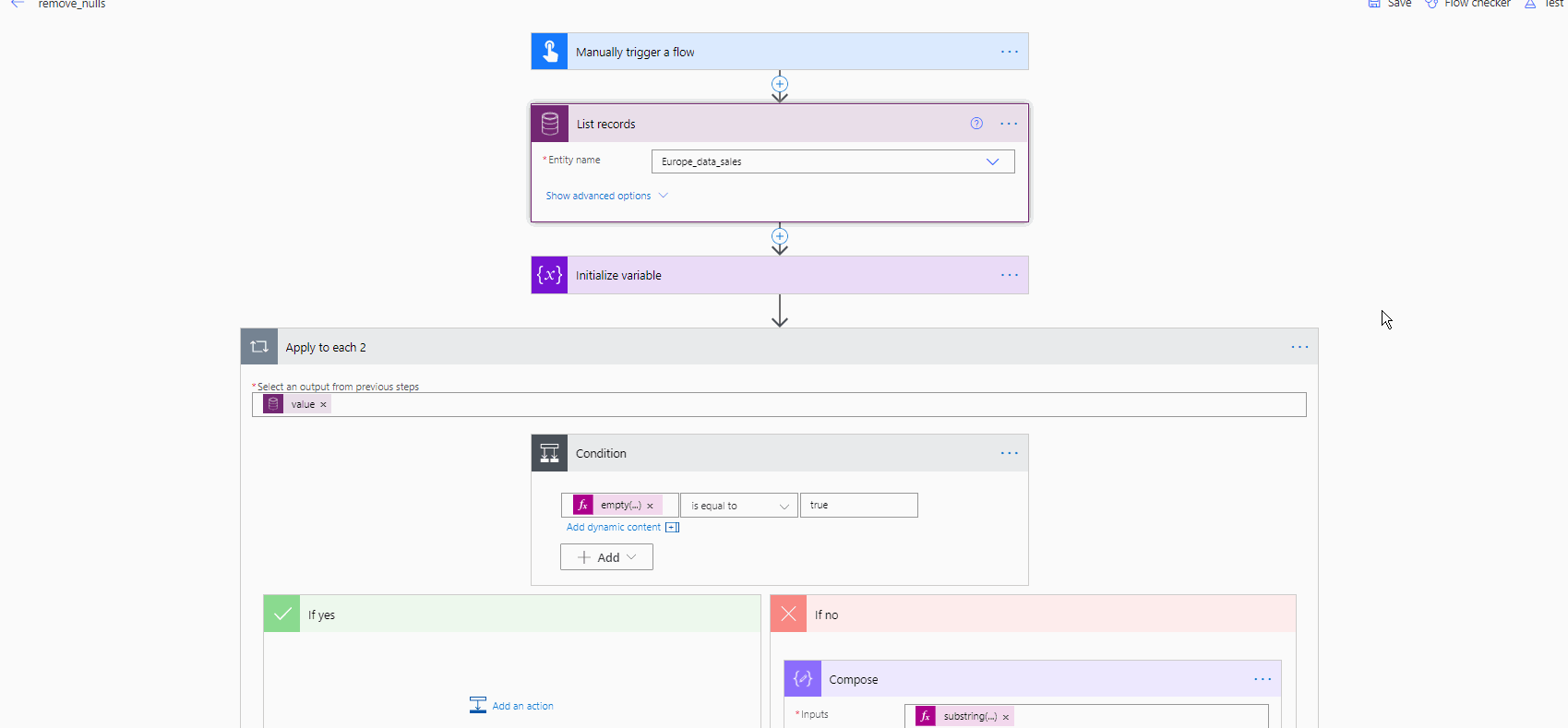The height and width of the screenshot is (728, 1568).
Task: Click the Initialize variable icon
Action: 549,275
